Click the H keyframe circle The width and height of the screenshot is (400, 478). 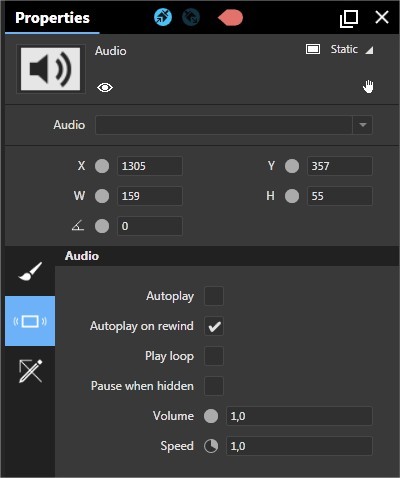click(292, 196)
